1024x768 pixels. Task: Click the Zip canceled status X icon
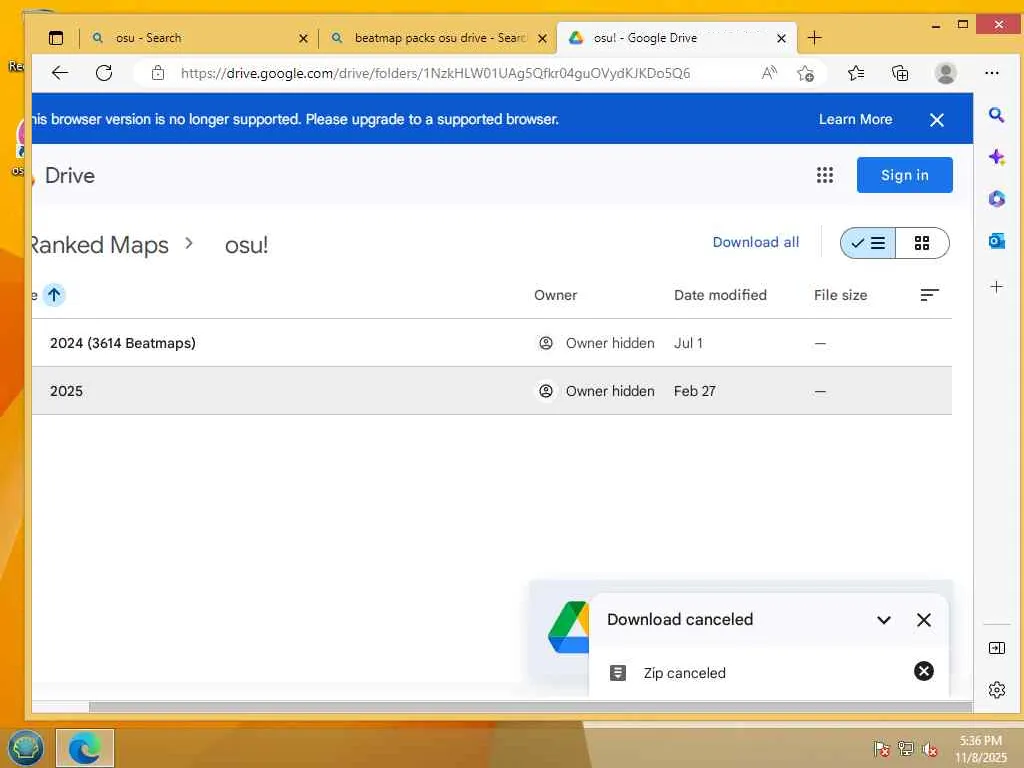pyautogui.click(x=923, y=671)
